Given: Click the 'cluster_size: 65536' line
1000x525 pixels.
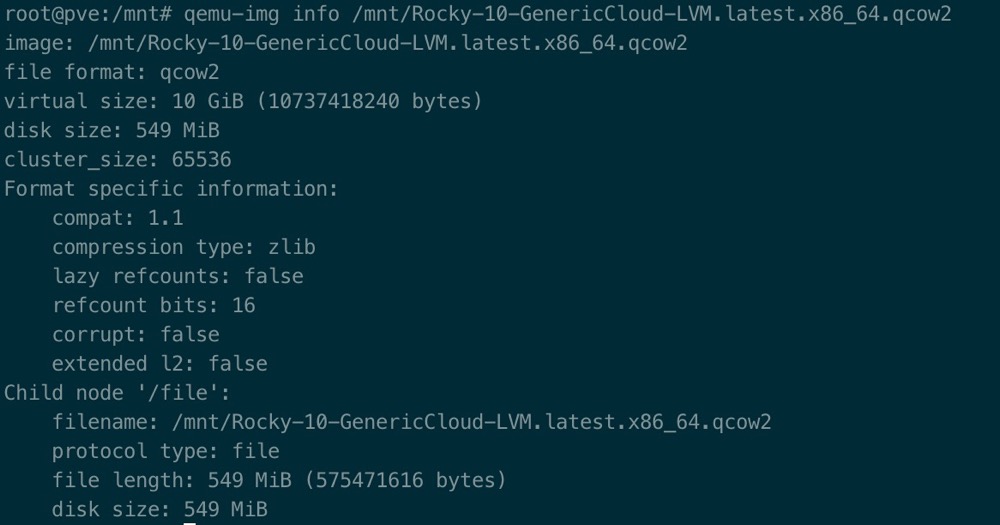Looking at the screenshot, I should click(117, 160).
